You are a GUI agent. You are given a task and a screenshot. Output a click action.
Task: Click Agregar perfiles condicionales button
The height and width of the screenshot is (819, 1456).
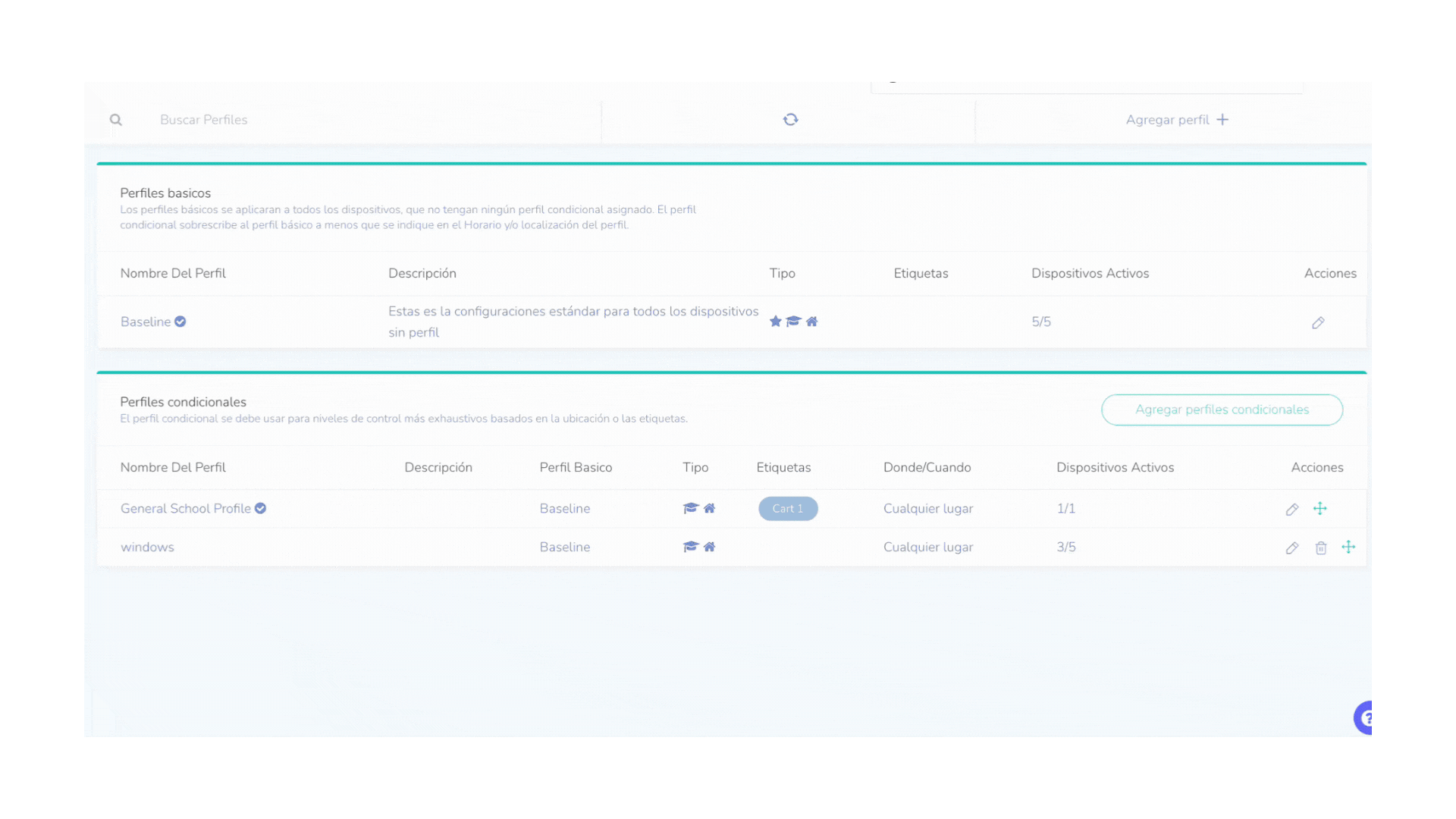[1222, 409]
